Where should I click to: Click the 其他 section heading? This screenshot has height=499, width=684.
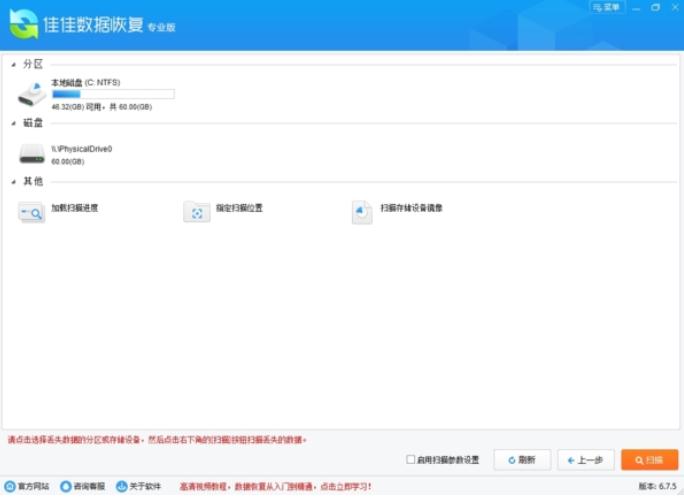[33, 181]
